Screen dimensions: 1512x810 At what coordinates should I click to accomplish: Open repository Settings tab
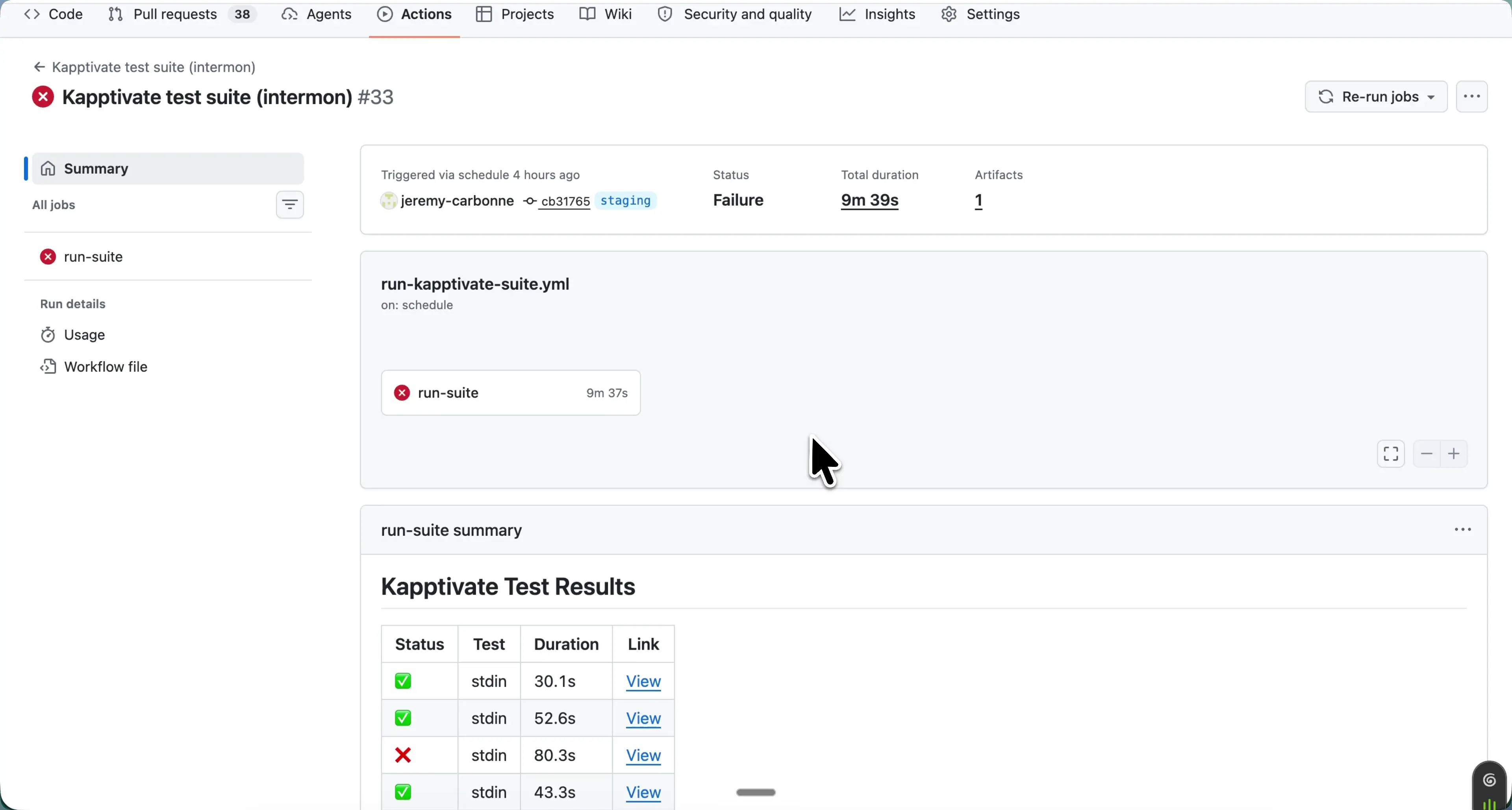[980, 15]
